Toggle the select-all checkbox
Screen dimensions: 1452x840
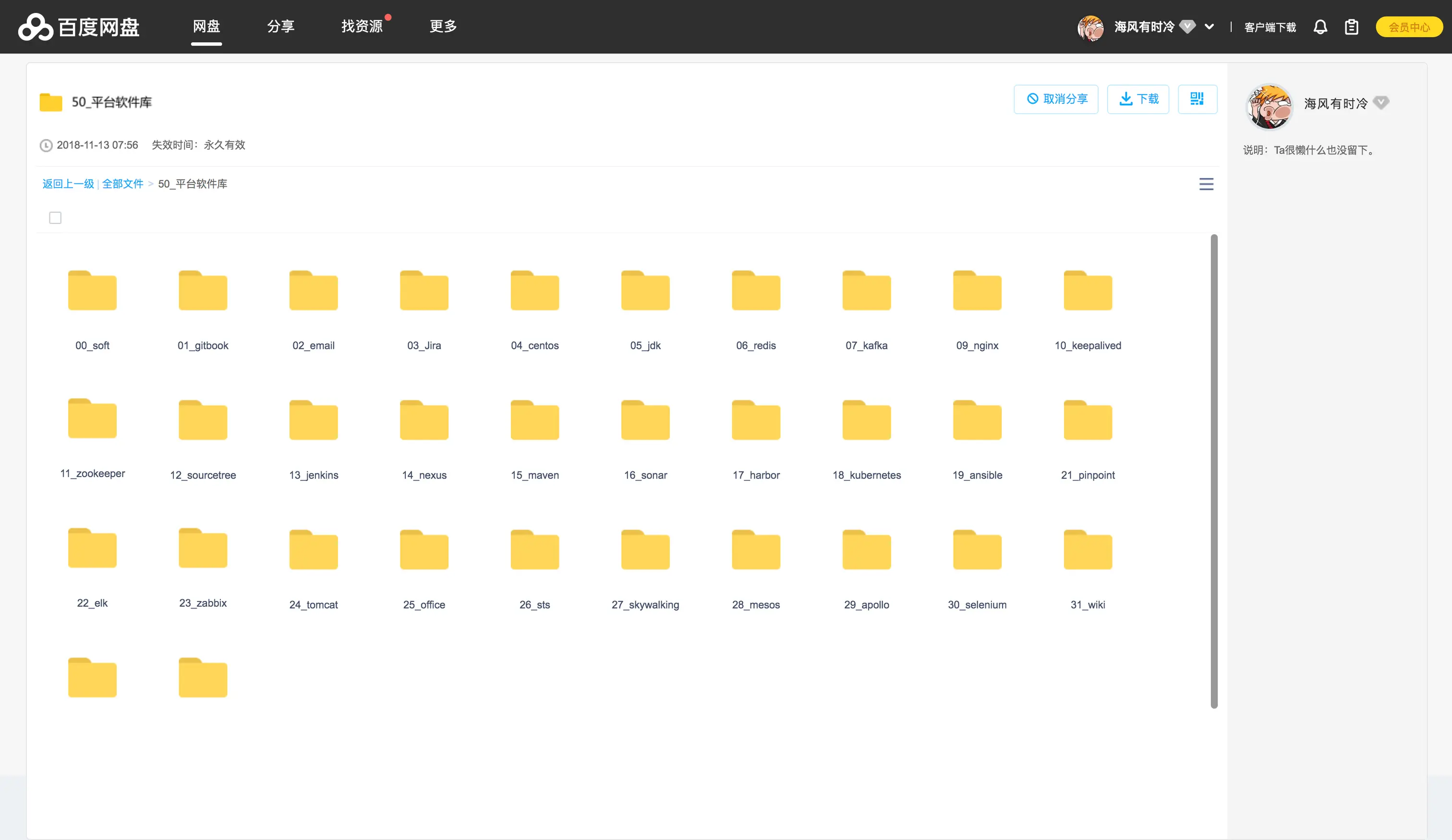55,218
